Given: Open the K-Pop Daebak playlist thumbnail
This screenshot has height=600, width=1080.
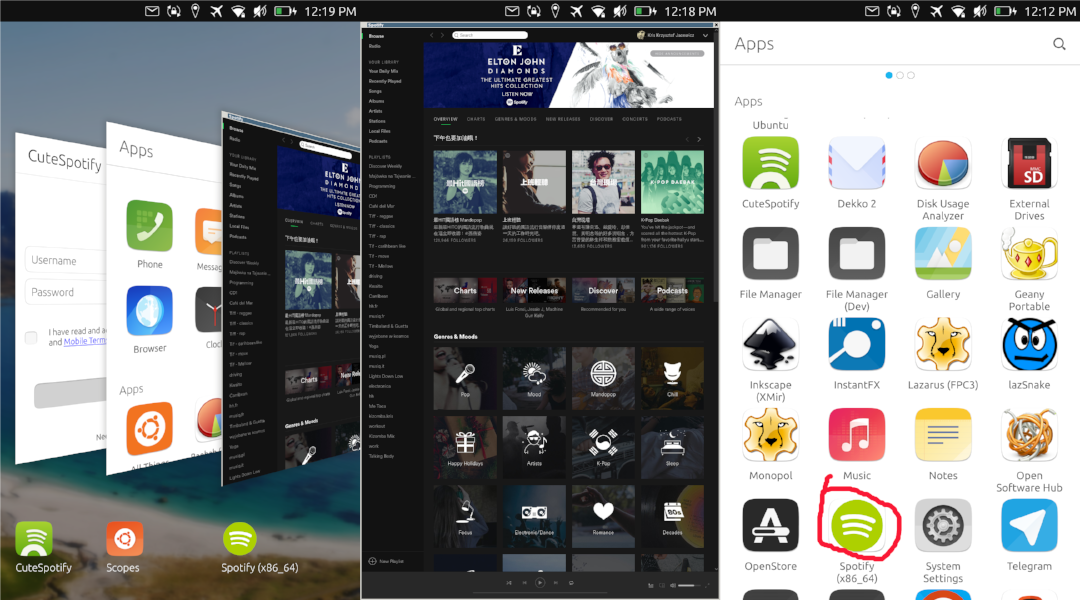Looking at the screenshot, I should coord(672,183).
